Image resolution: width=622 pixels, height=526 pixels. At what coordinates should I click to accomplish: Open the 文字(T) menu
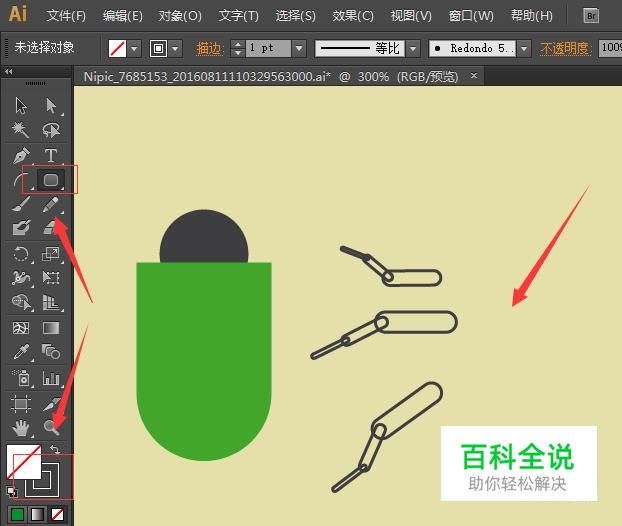[x=238, y=16]
